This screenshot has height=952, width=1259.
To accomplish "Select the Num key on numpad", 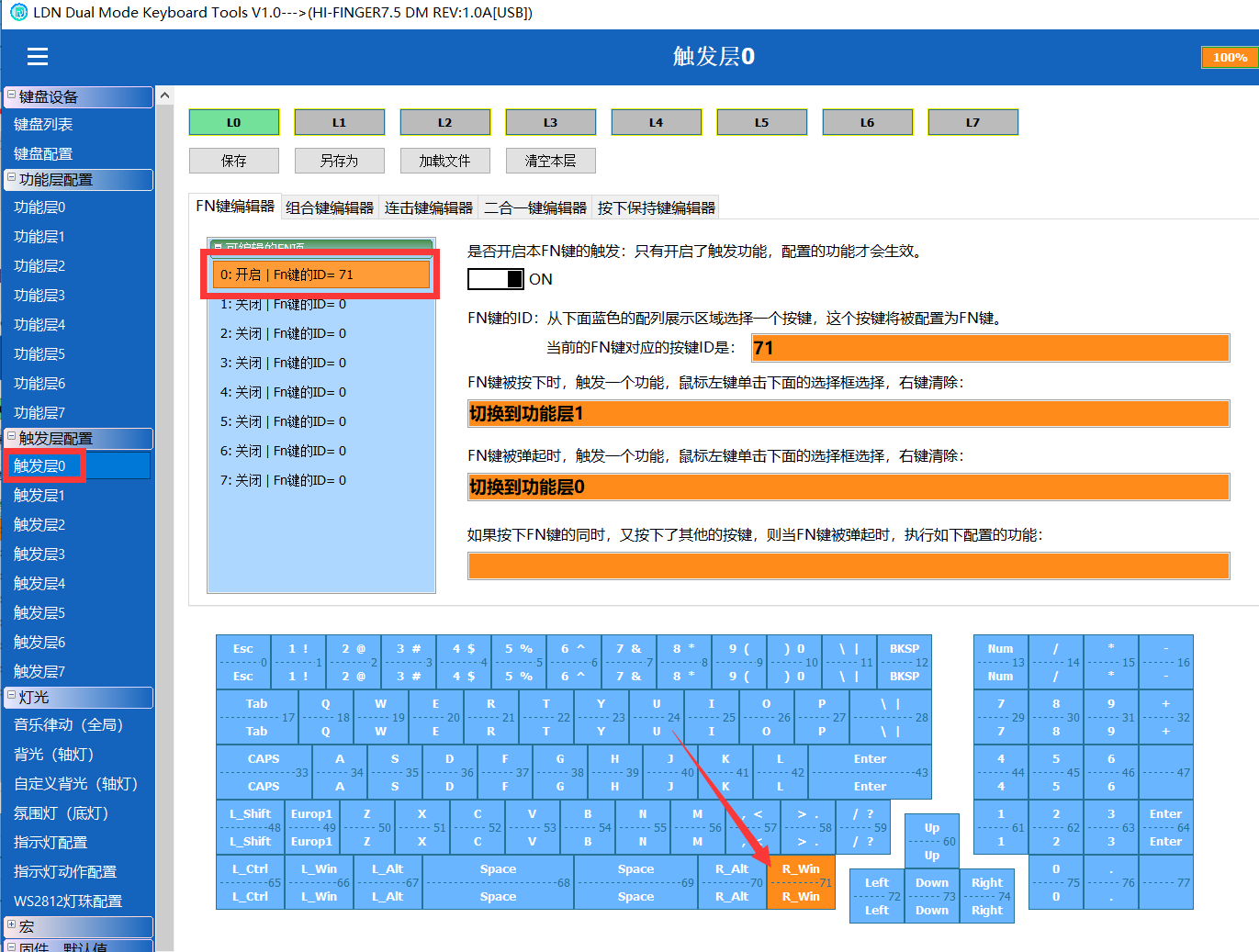I will pyautogui.click(x=1001, y=662).
